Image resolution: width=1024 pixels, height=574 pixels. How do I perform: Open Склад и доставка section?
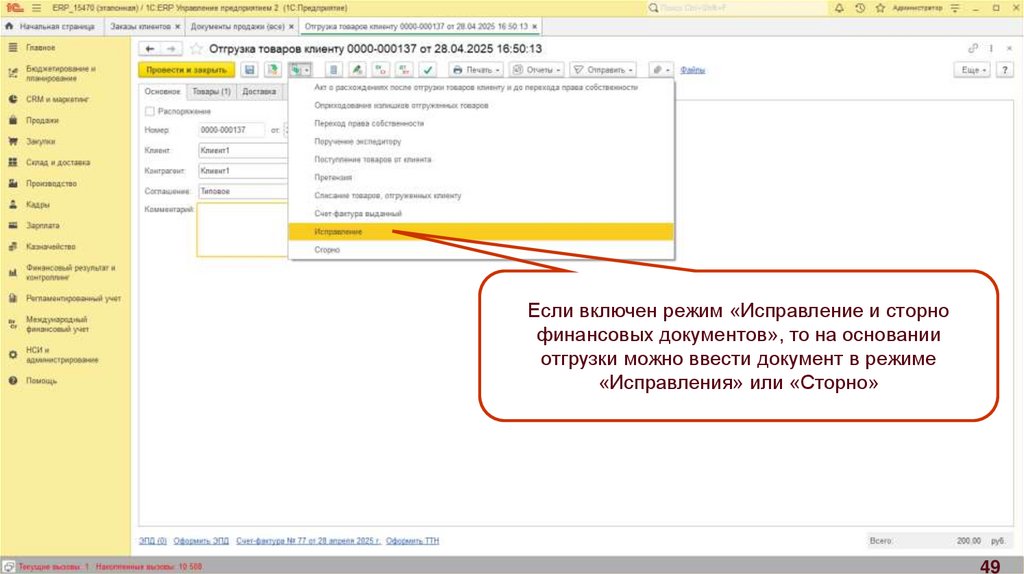[57, 162]
